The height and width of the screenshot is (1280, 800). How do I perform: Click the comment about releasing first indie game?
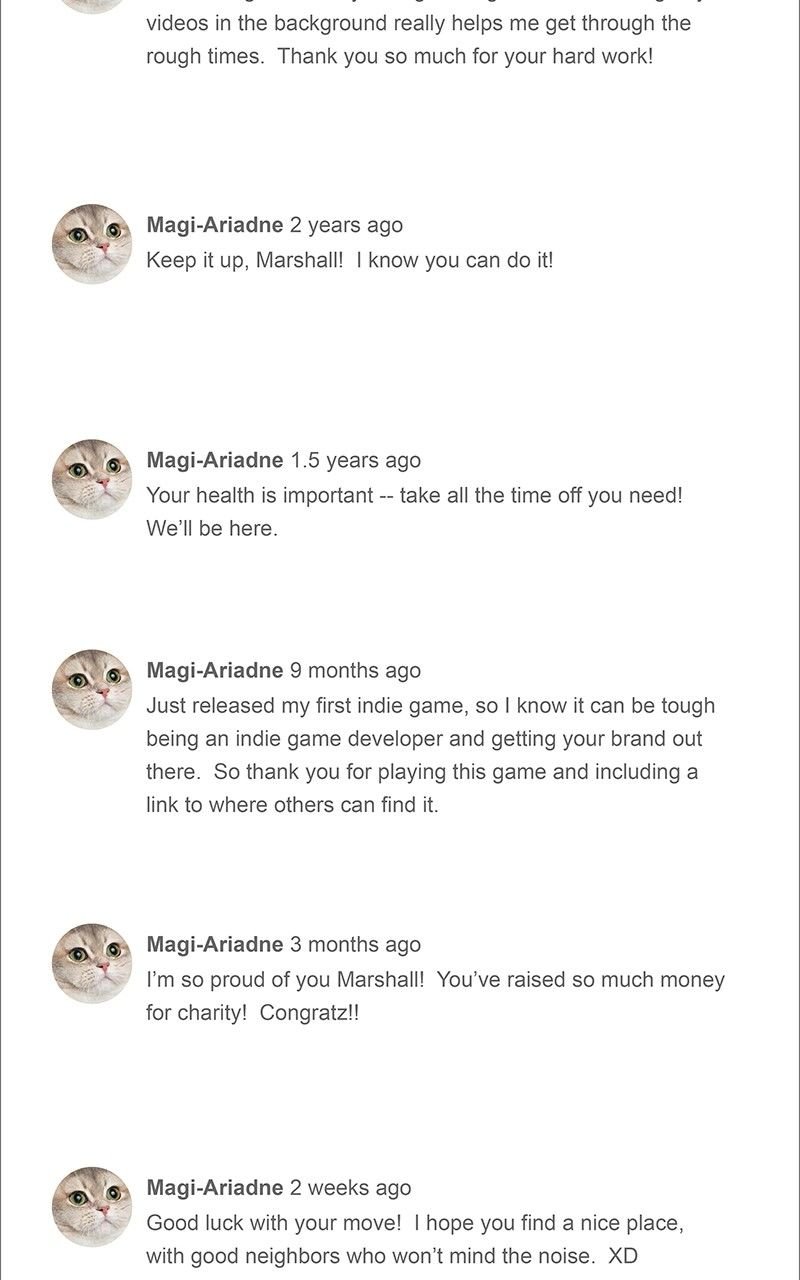(430, 755)
